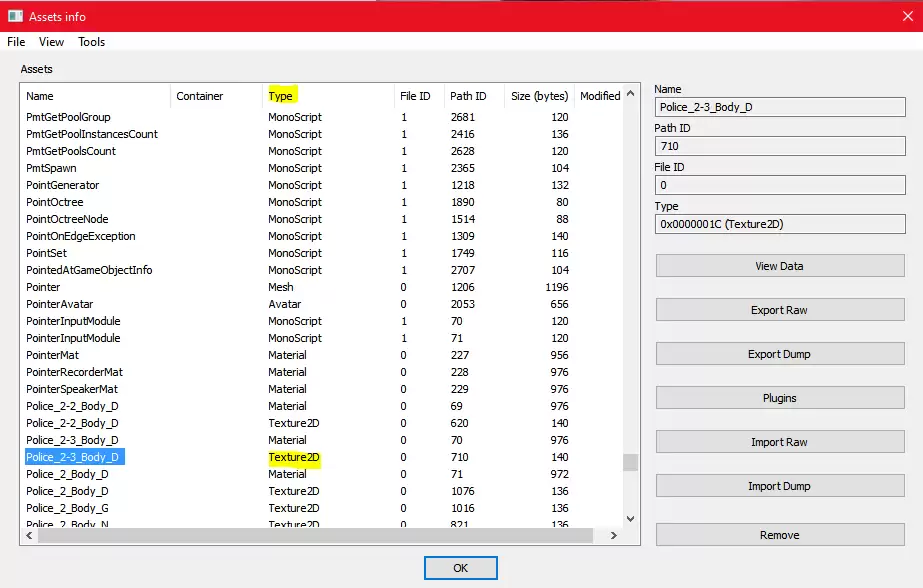Click the Path ID value 1076
The image size is (923, 588).
click(463, 491)
